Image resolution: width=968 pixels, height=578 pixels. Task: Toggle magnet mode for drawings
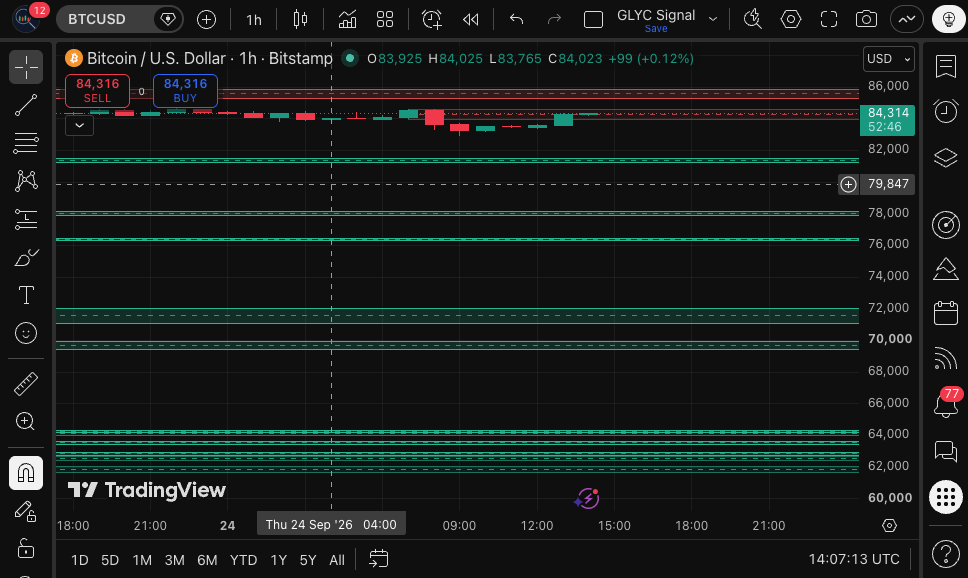[26, 473]
